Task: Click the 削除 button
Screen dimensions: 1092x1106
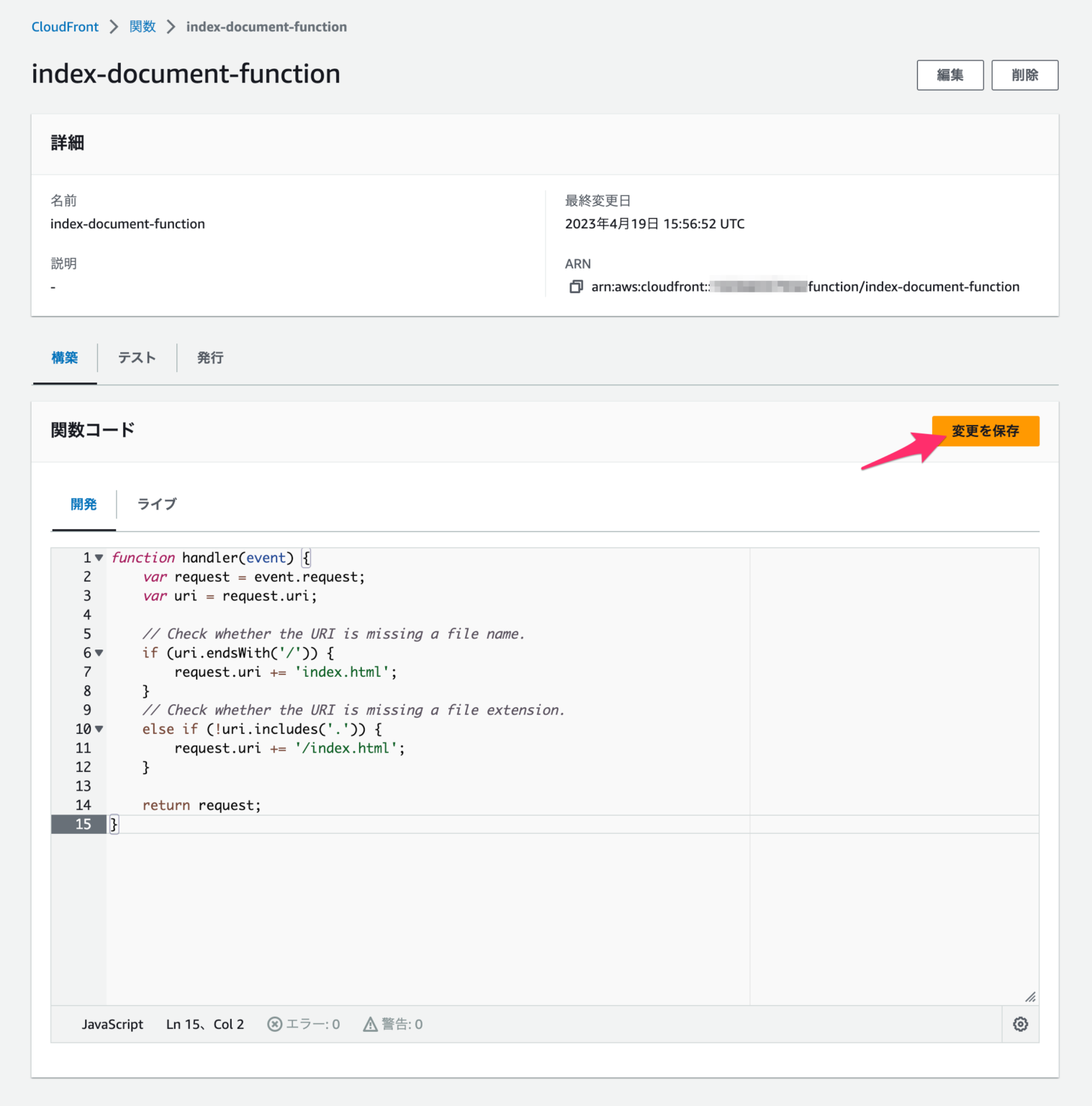Action: point(1025,75)
